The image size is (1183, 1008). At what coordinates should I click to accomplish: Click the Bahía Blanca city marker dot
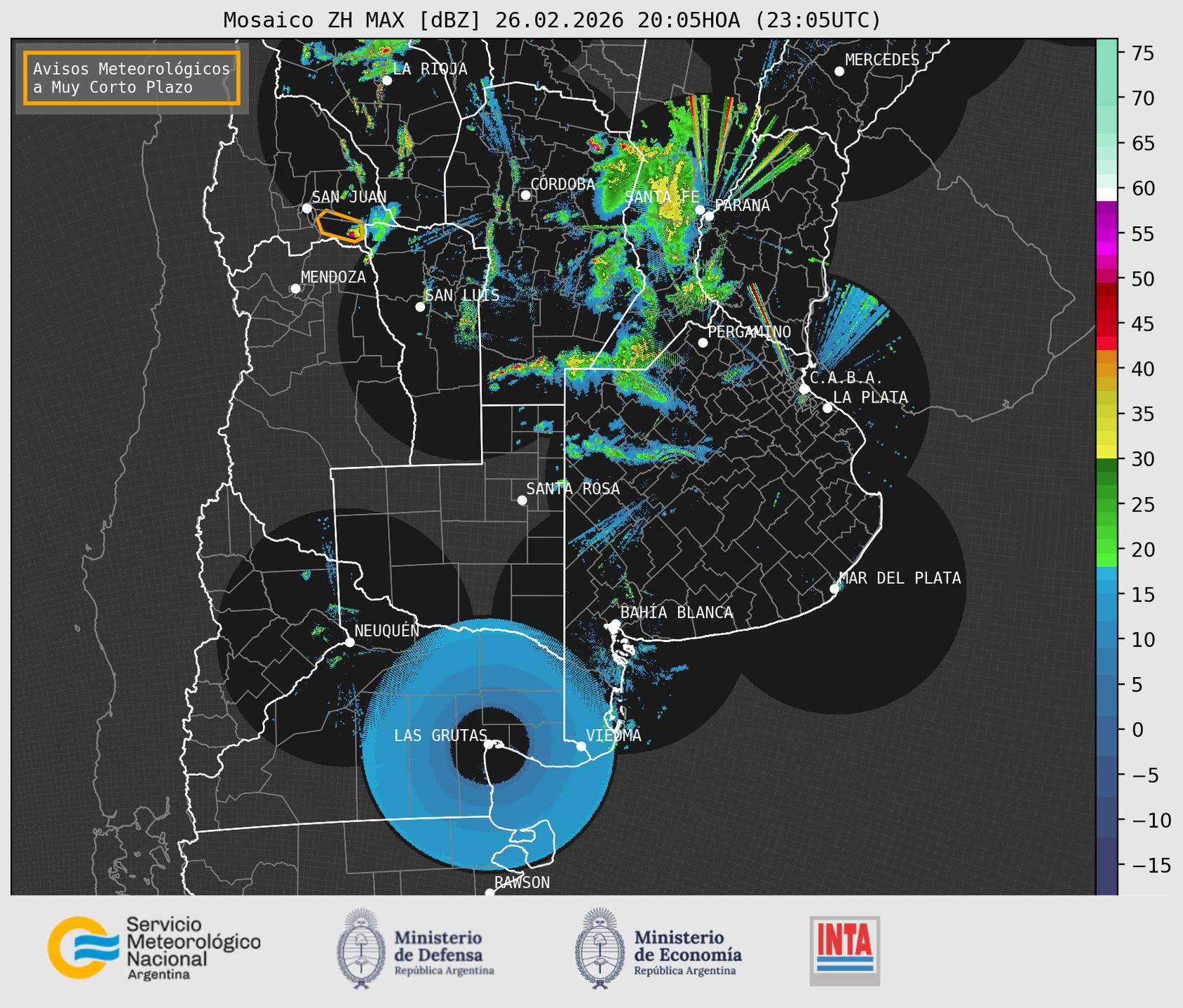click(615, 624)
